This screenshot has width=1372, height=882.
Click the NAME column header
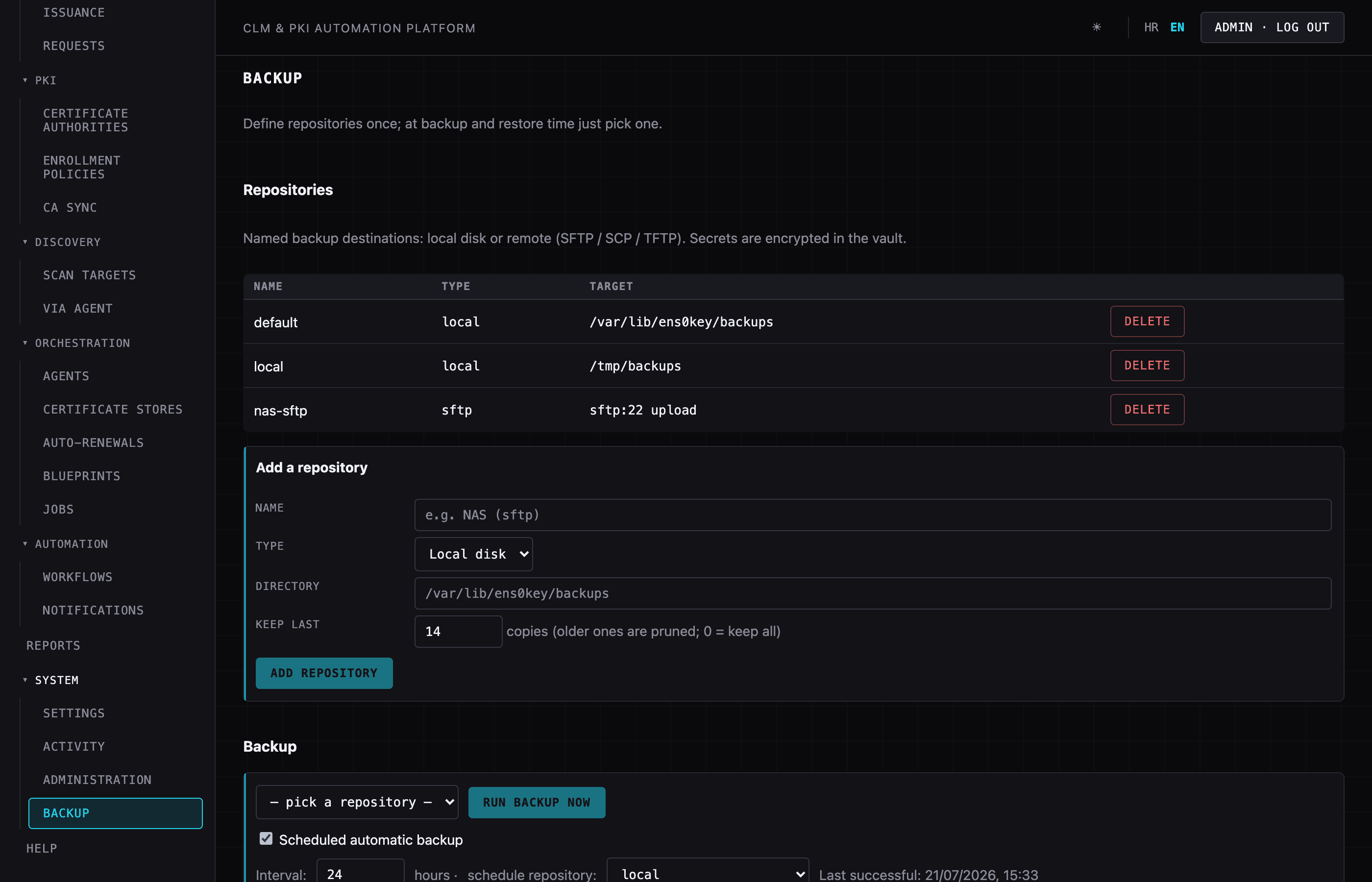[x=268, y=286]
